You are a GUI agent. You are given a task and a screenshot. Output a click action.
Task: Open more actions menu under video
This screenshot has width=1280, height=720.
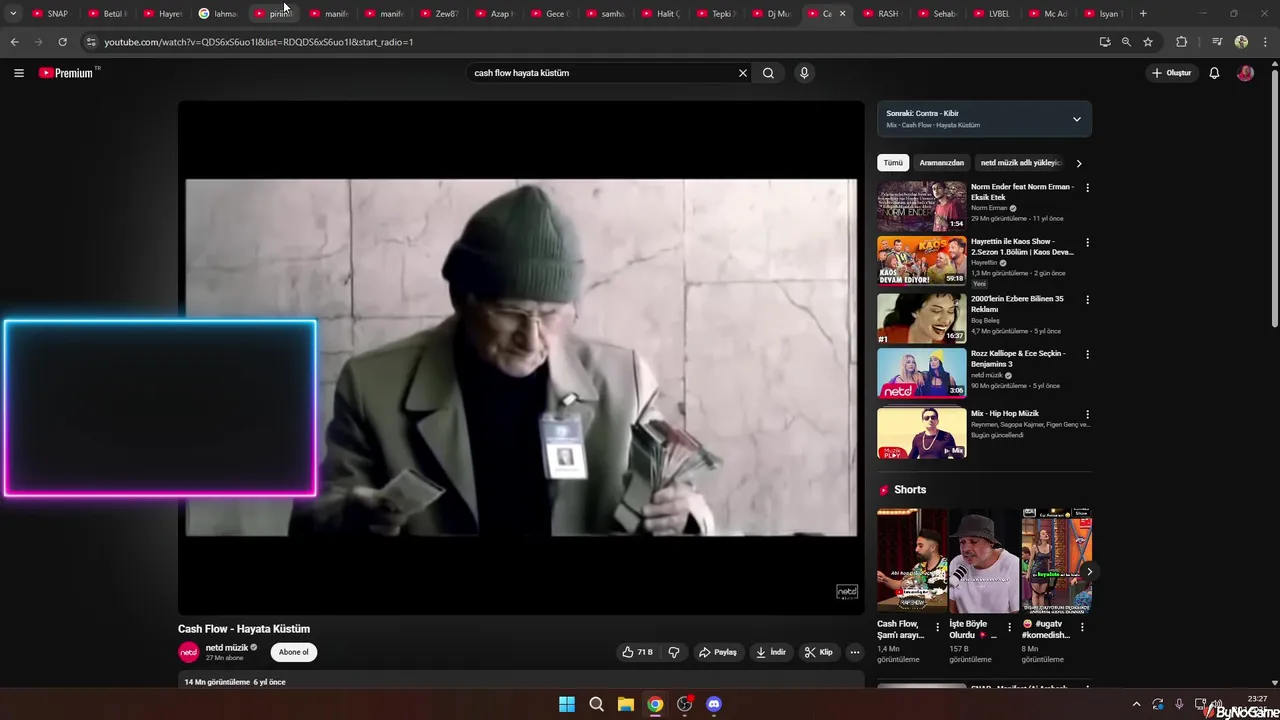tap(854, 652)
